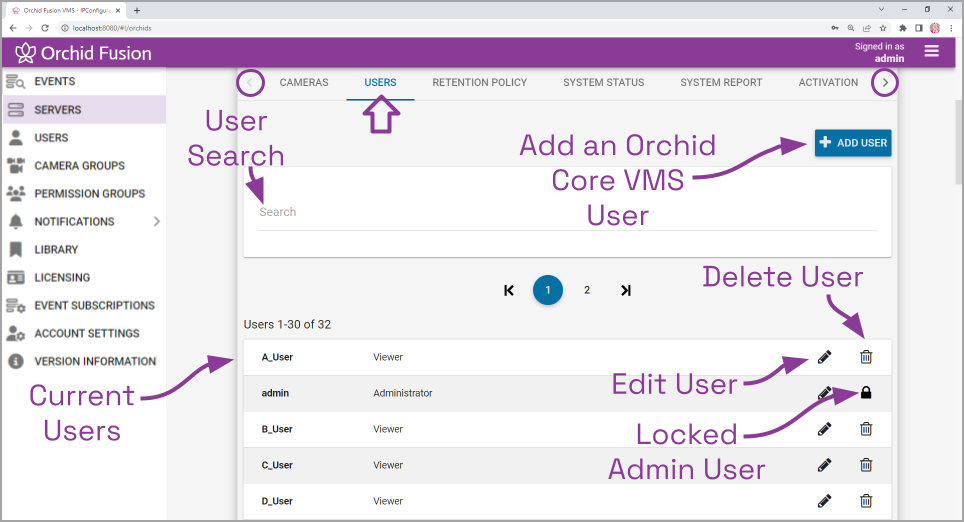Jump to last page of users
Viewport: 964px width, 522px height.
pos(626,290)
